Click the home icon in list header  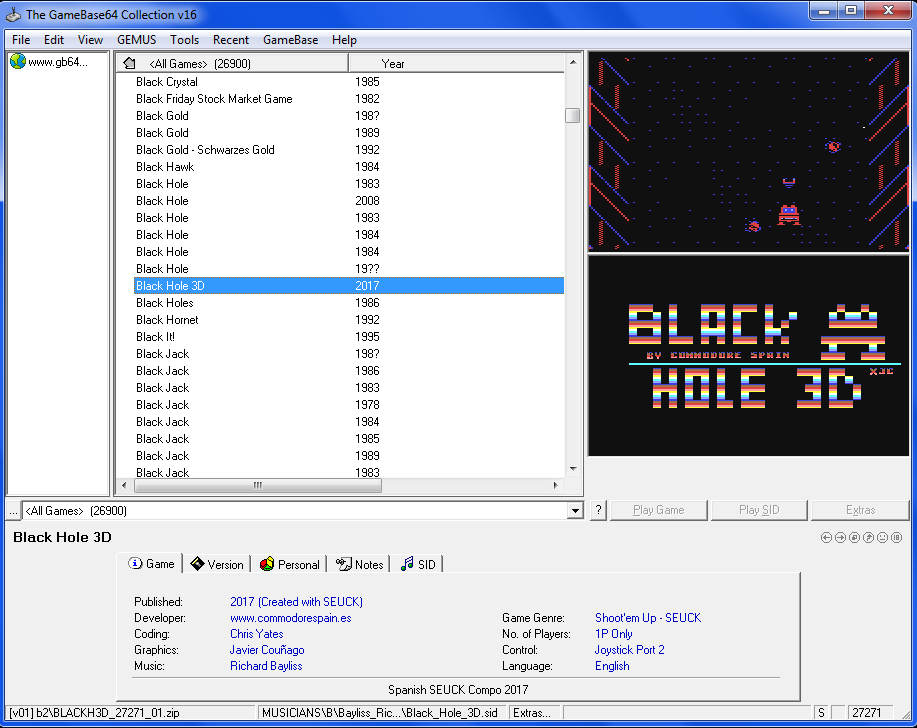tap(130, 63)
